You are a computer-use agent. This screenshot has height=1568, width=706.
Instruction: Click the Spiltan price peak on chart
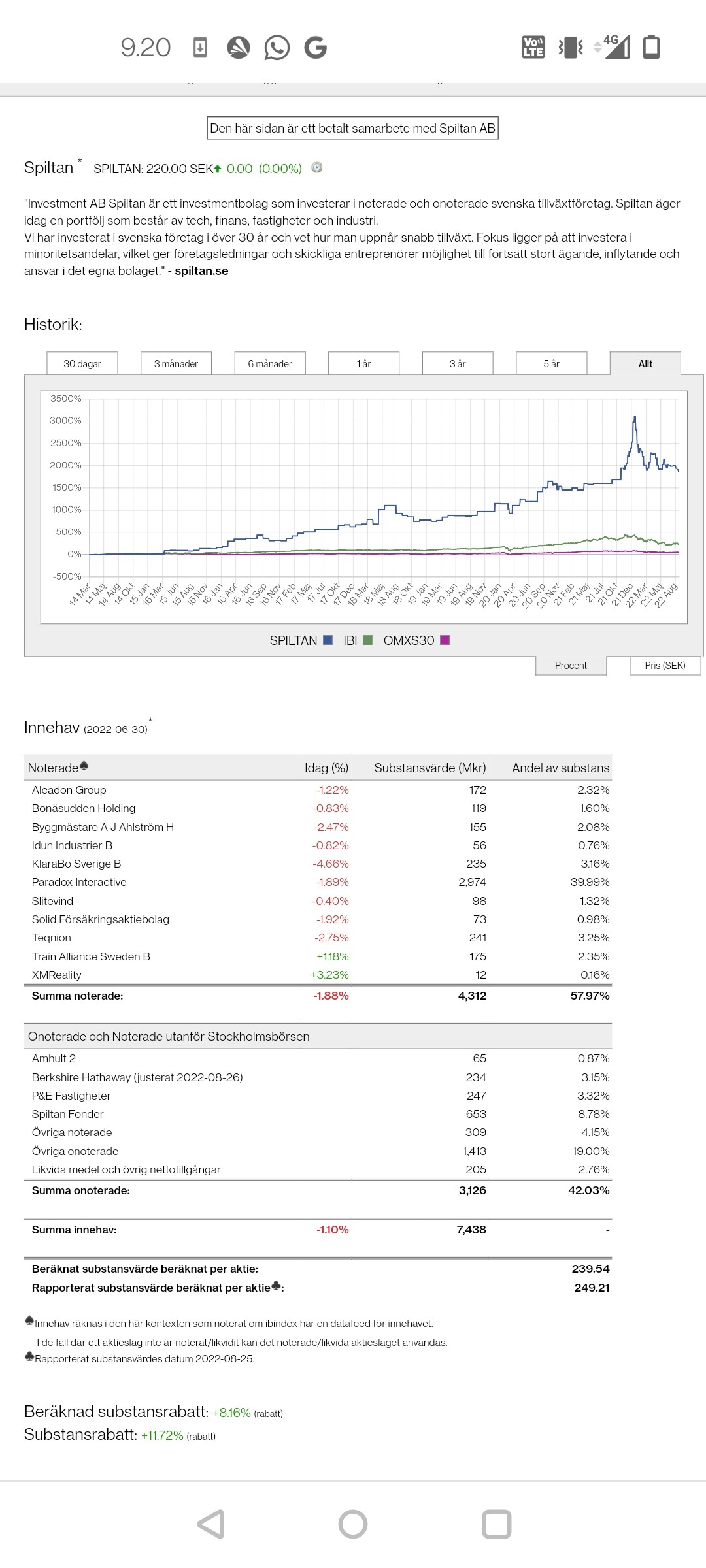coord(634,417)
